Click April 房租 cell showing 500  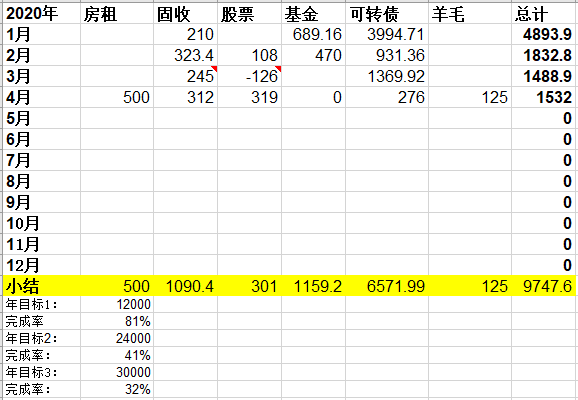tap(117, 97)
